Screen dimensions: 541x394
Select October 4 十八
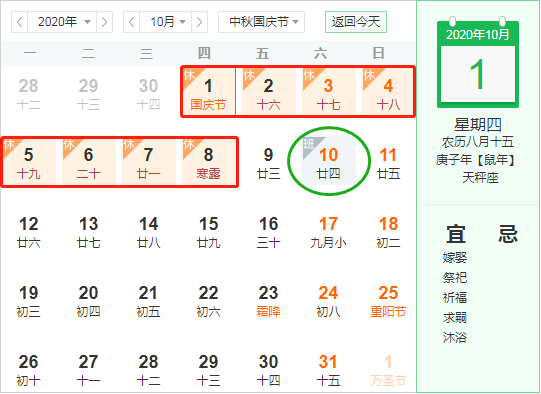coord(388,92)
